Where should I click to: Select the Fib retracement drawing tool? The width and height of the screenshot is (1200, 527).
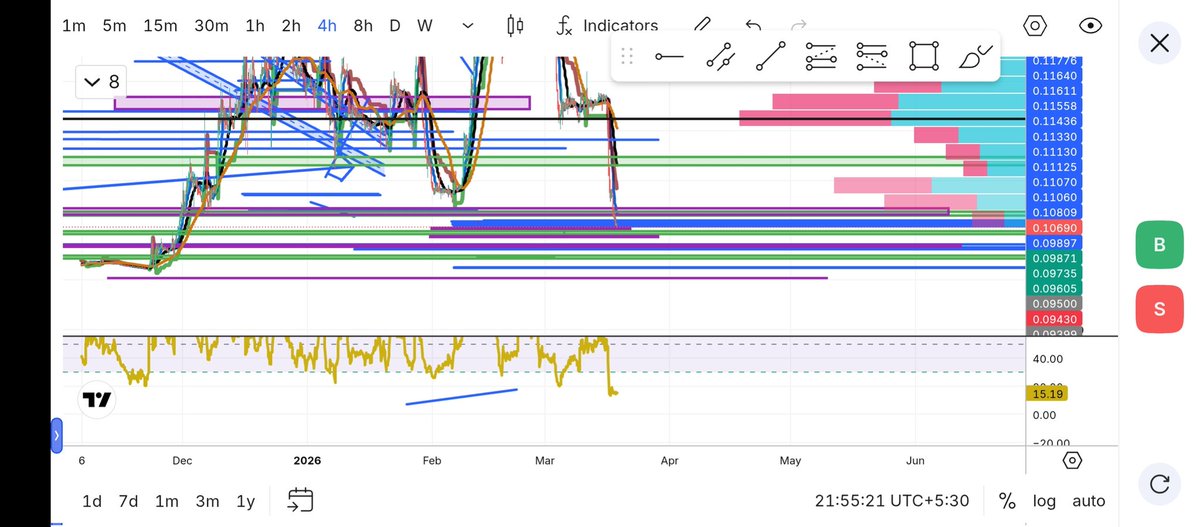click(x=821, y=56)
